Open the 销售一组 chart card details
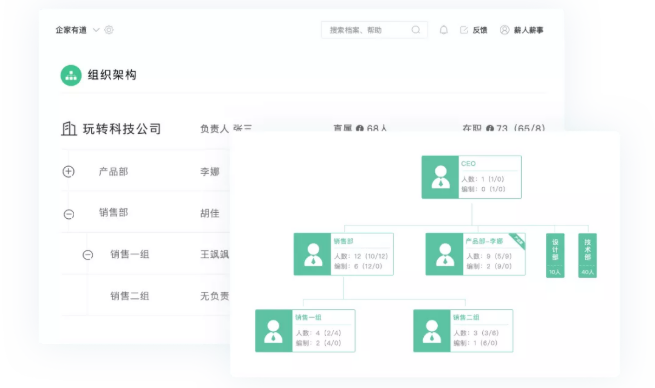Viewport: 655px width, 388px height. (x=323, y=331)
